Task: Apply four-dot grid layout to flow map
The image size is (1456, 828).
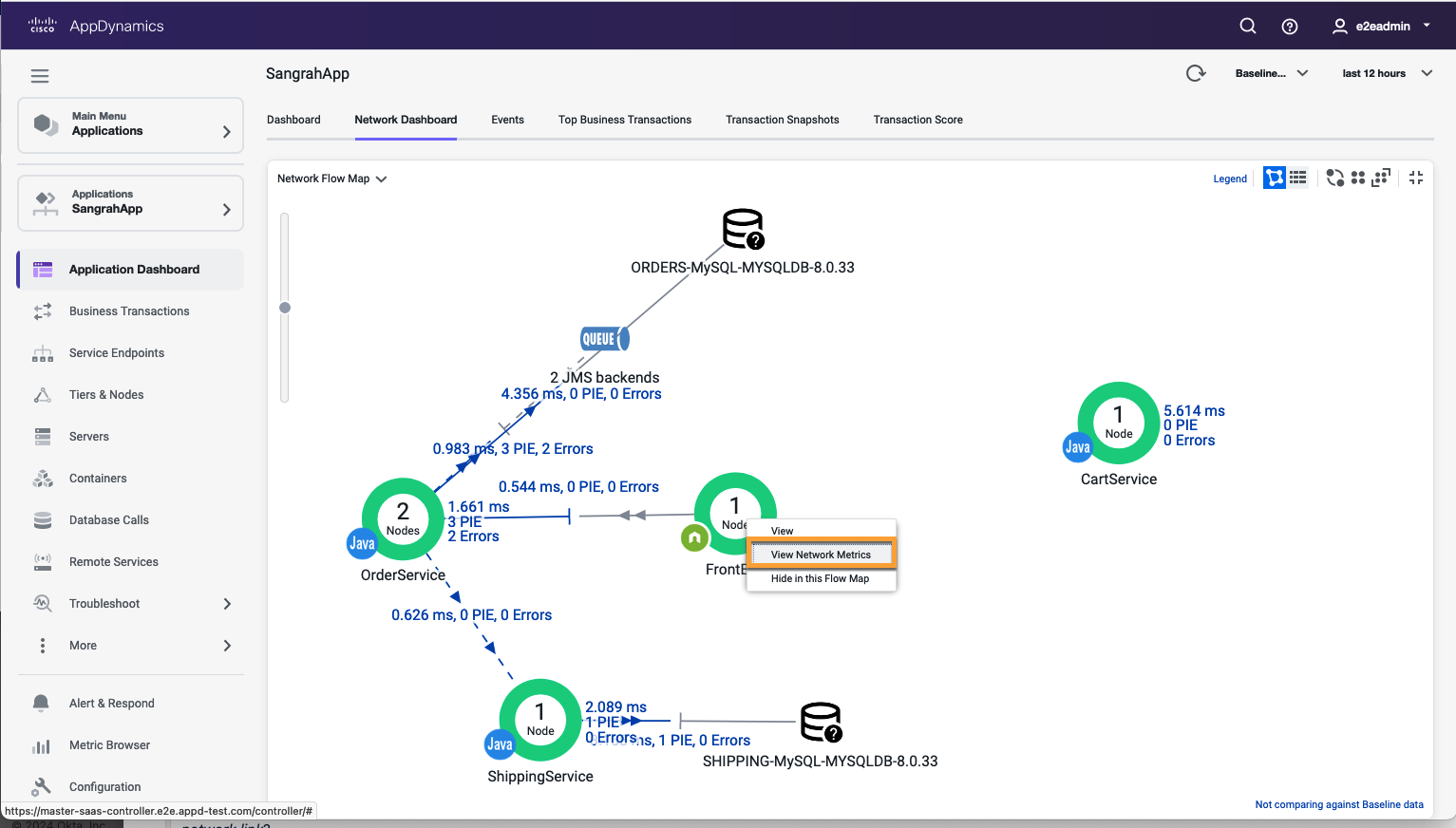Action: (x=1358, y=178)
